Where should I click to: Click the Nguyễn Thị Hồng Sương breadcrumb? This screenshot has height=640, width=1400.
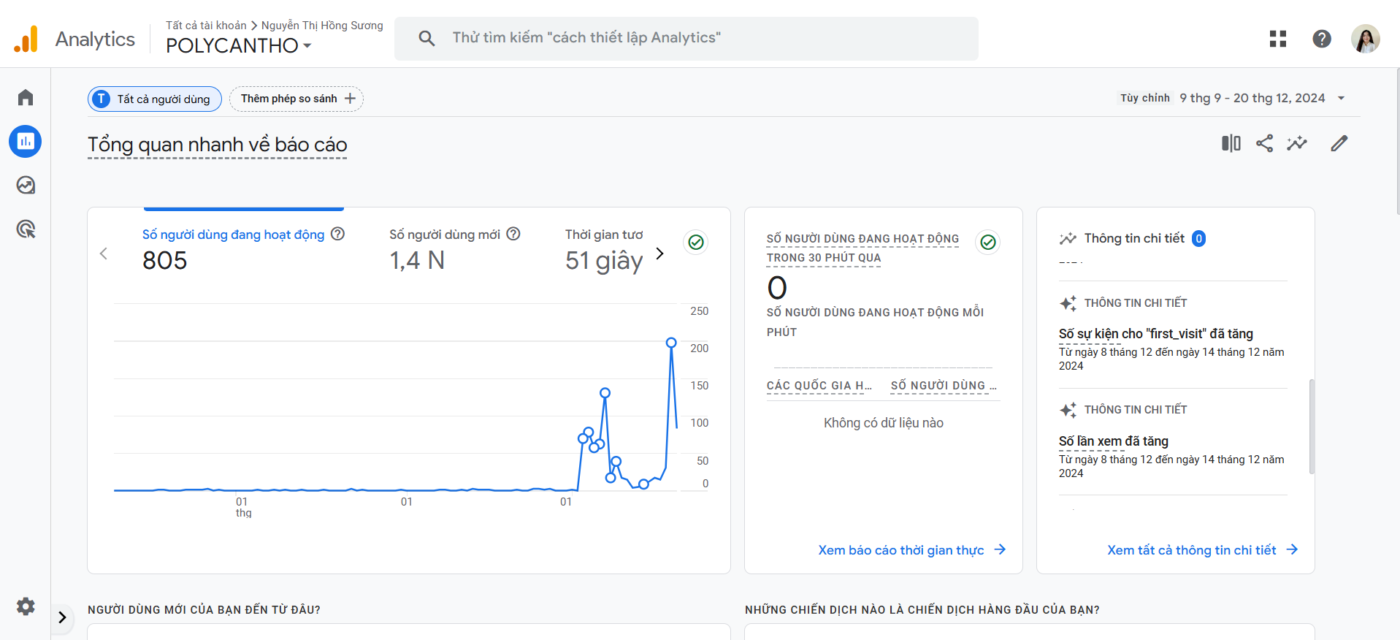click(x=322, y=25)
